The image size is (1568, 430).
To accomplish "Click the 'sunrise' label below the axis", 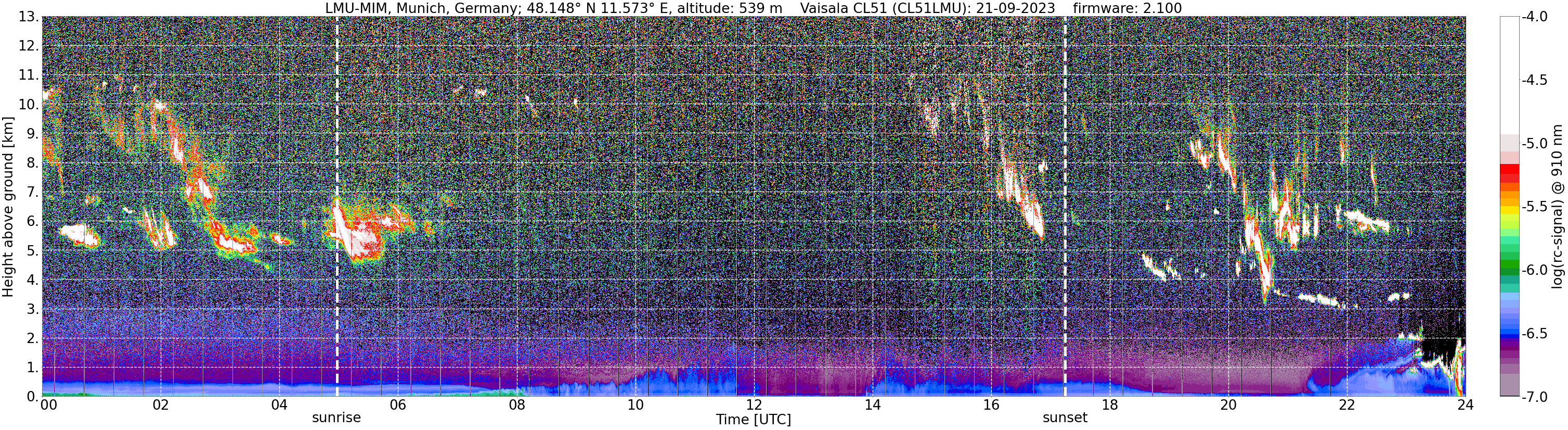I will (336, 418).
